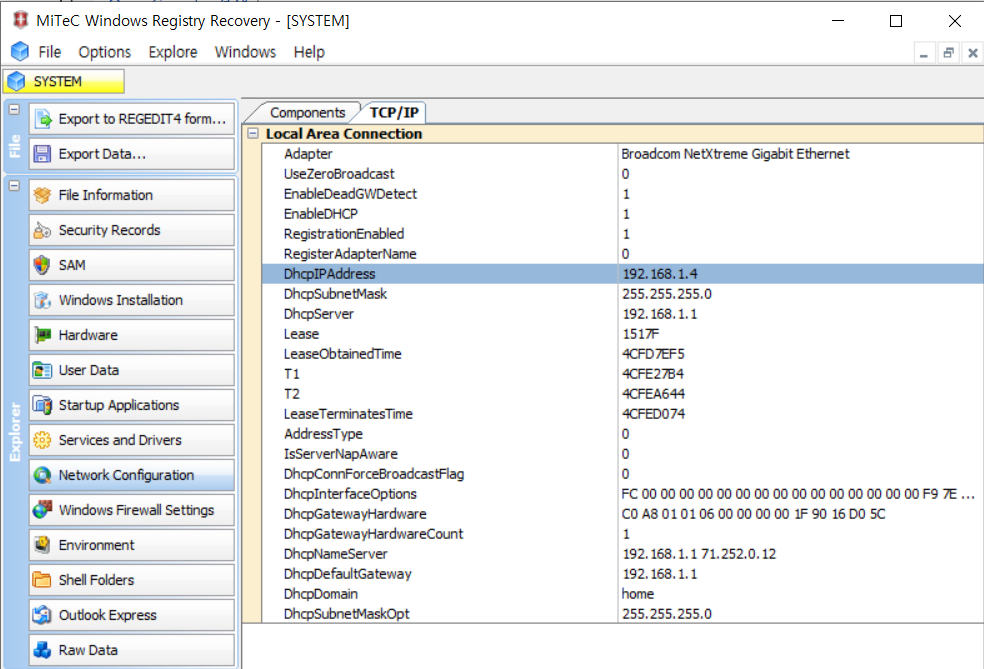Select the RegistrationEnabled row

click(x=623, y=234)
